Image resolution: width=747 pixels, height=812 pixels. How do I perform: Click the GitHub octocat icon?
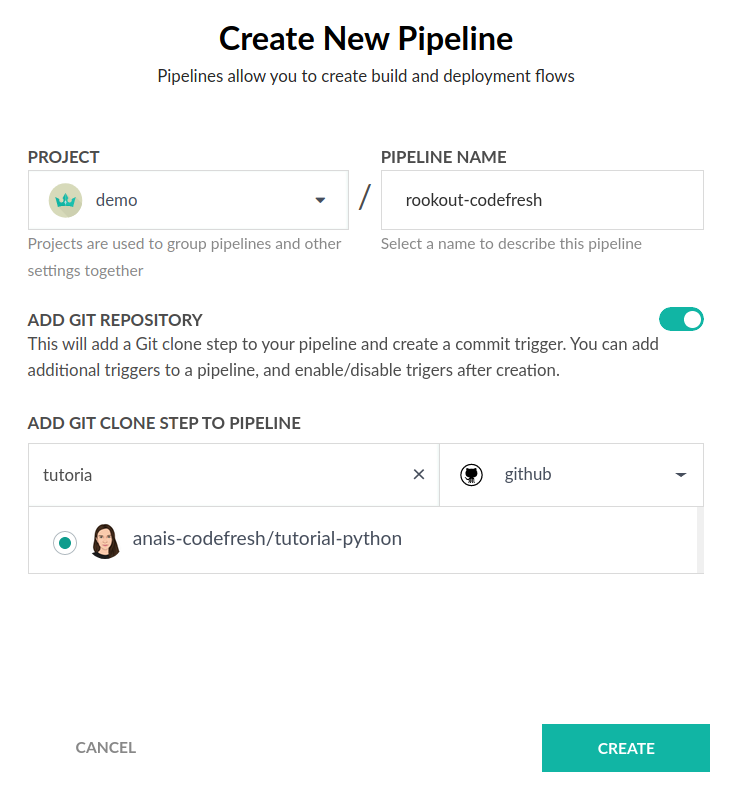coord(472,475)
